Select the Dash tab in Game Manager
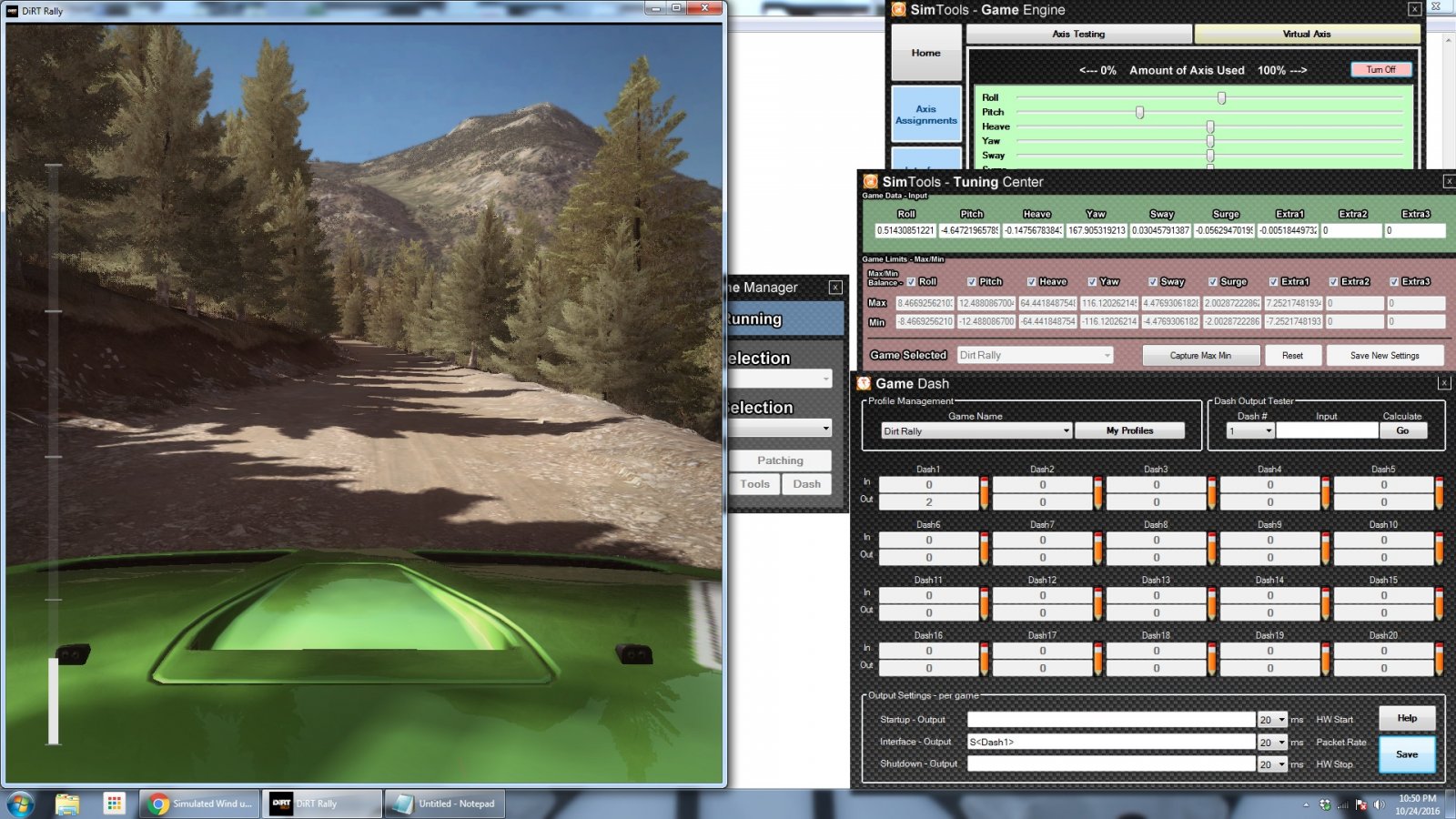1456x819 pixels. 806,484
